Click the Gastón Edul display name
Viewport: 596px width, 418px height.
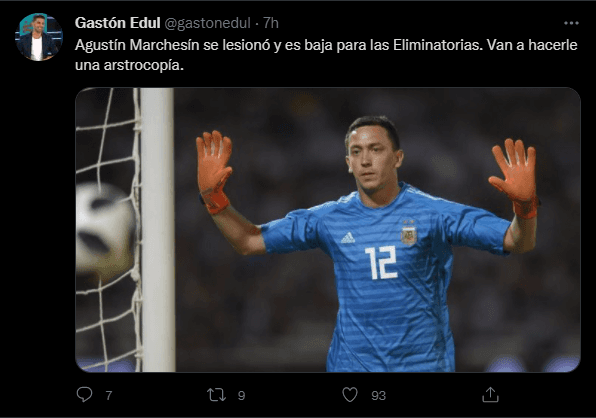click(117, 23)
